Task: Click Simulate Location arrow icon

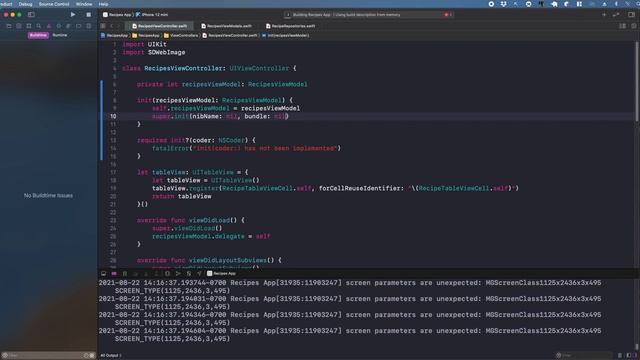Action: pyautogui.click(x=199, y=273)
